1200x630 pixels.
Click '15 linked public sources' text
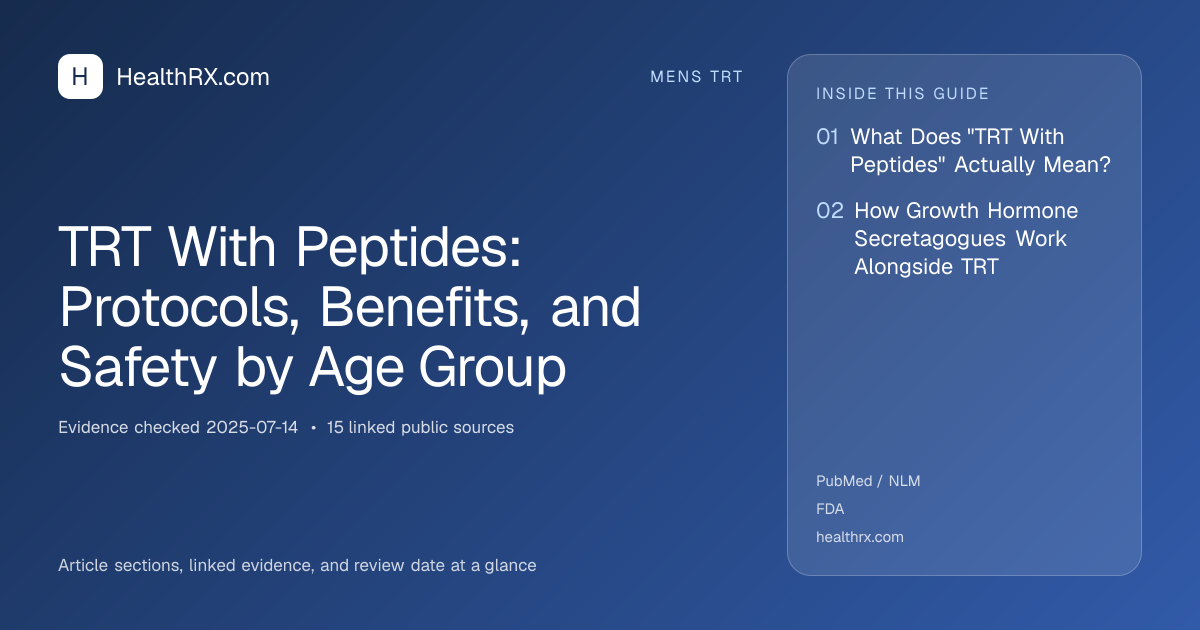click(x=420, y=427)
